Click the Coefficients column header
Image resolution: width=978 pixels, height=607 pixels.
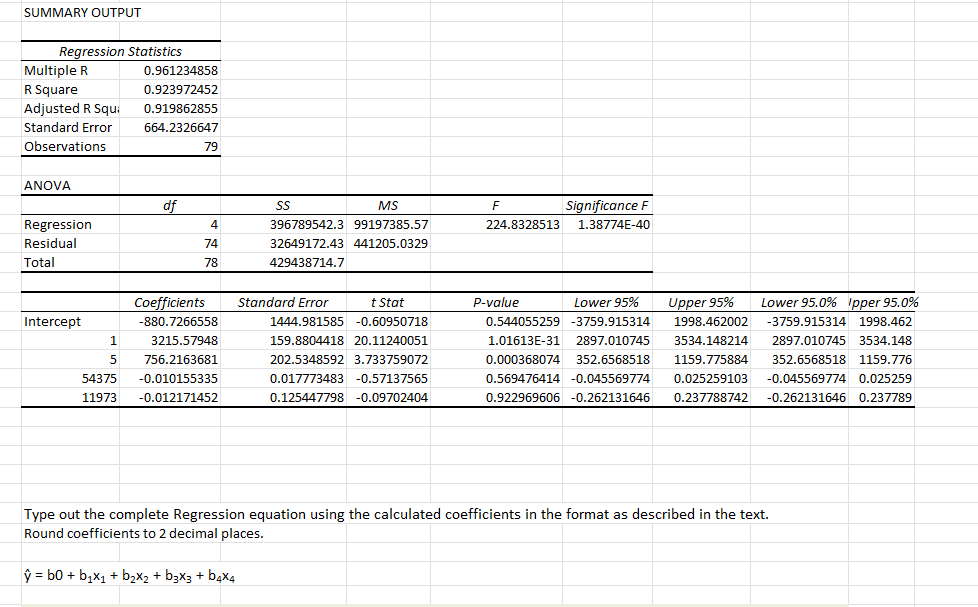pos(170,302)
